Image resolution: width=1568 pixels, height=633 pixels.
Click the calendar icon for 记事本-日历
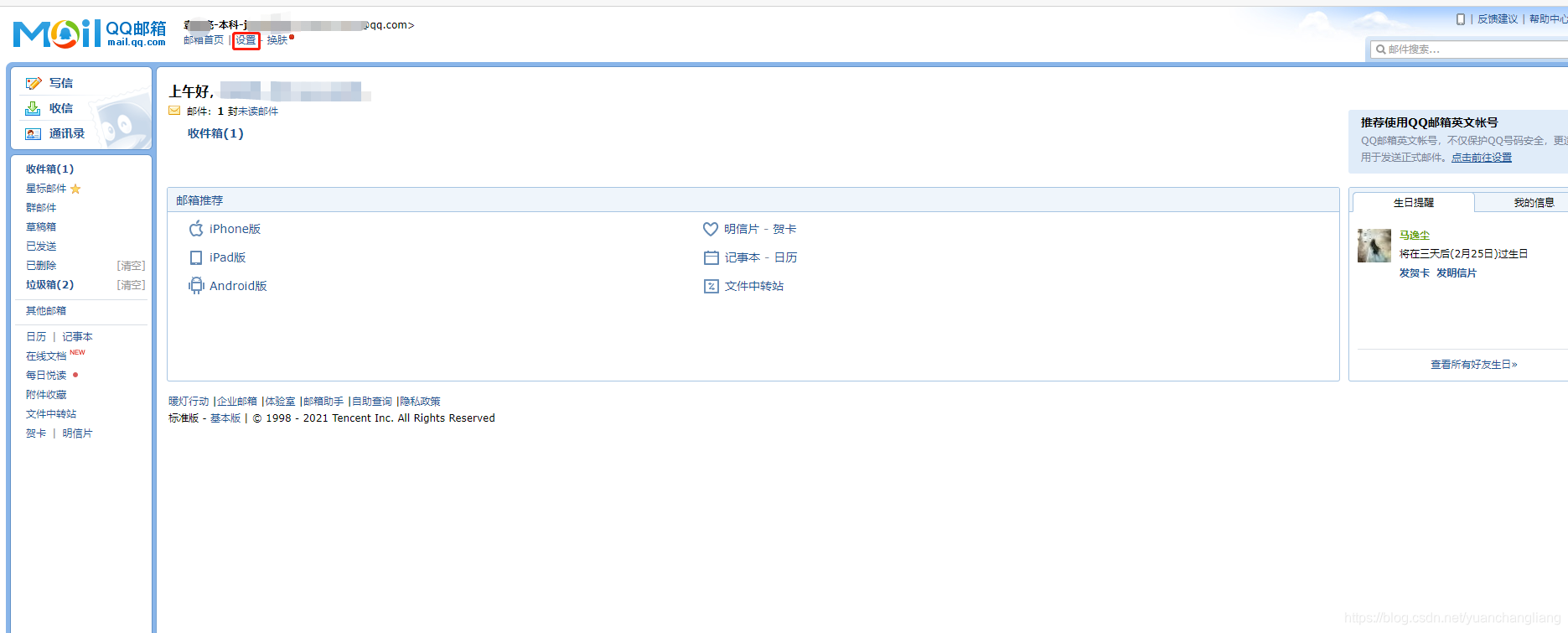pyautogui.click(x=711, y=257)
